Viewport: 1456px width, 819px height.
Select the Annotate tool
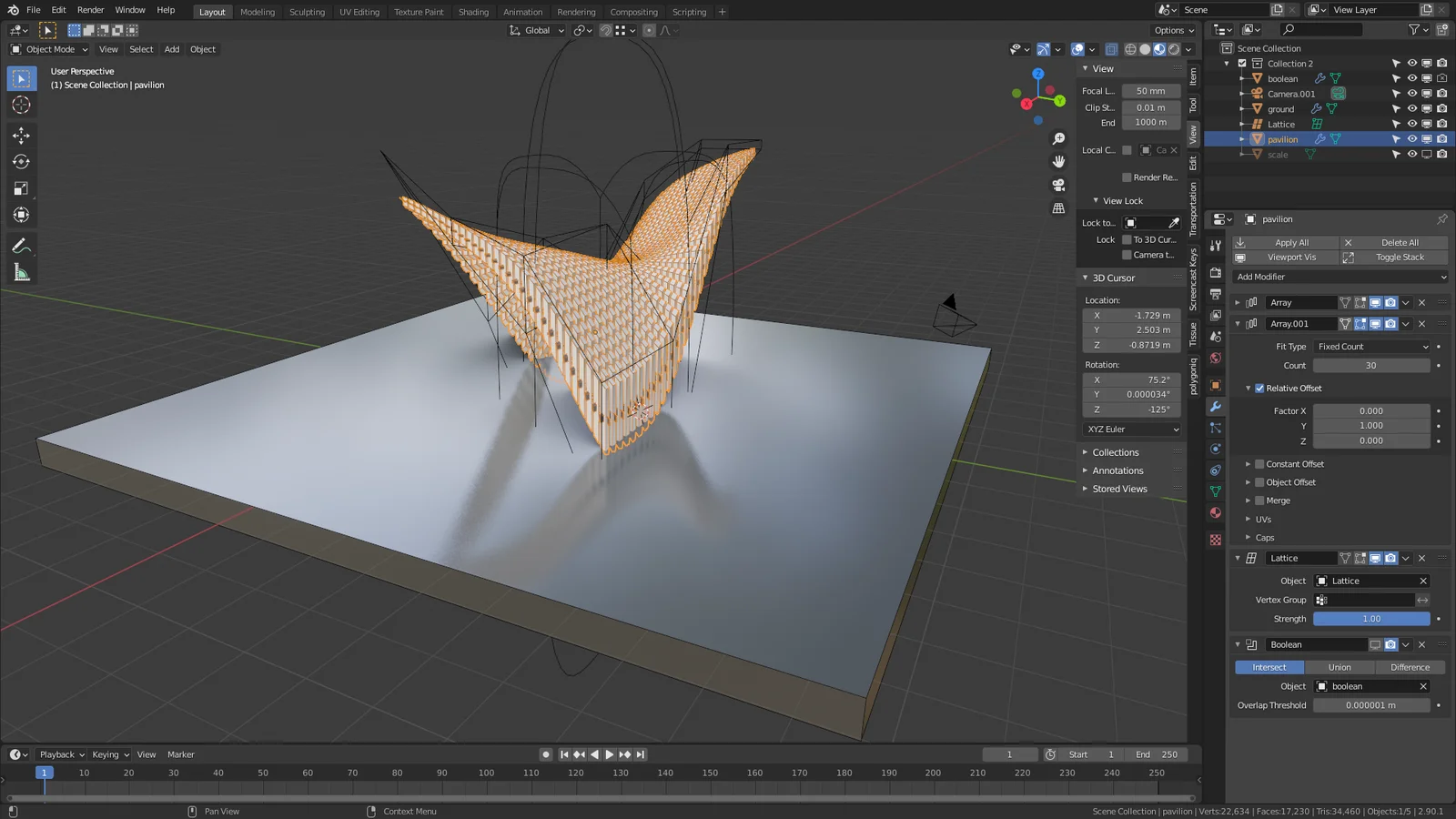point(21,244)
